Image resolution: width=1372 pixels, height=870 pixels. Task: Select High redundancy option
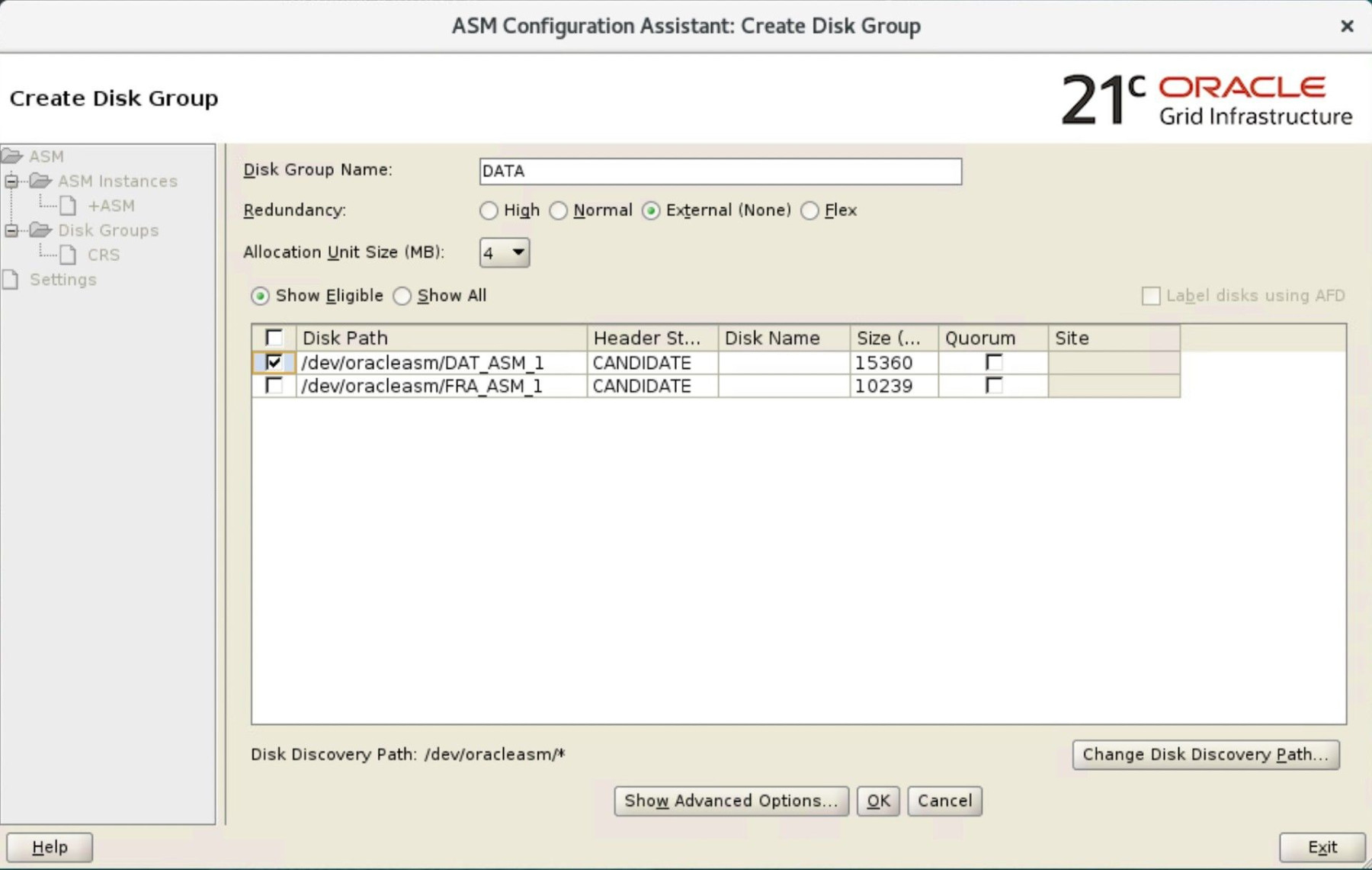(x=489, y=210)
